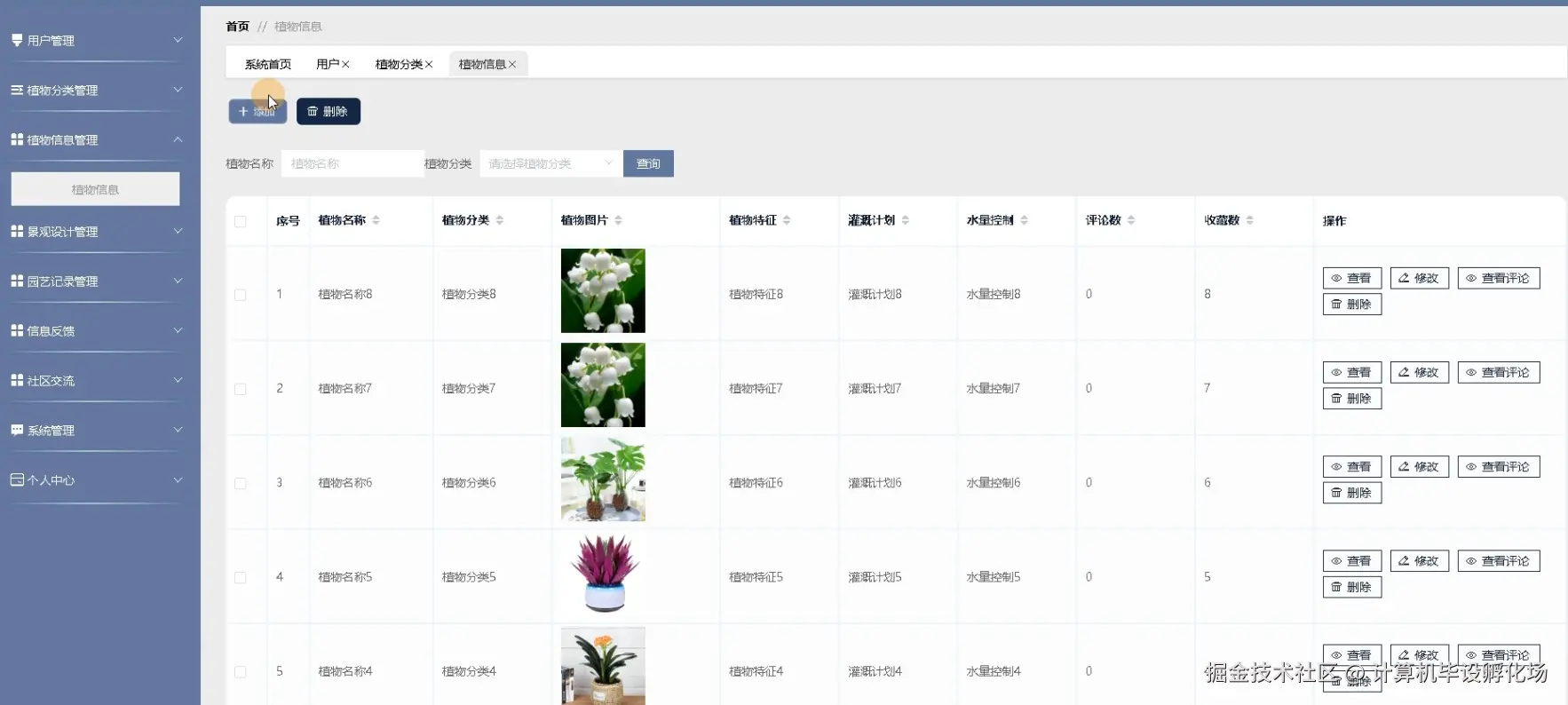Screen dimensions: 1568x705
Task: Close the 植物信息 tab with X icon
Action: (x=512, y=64)
